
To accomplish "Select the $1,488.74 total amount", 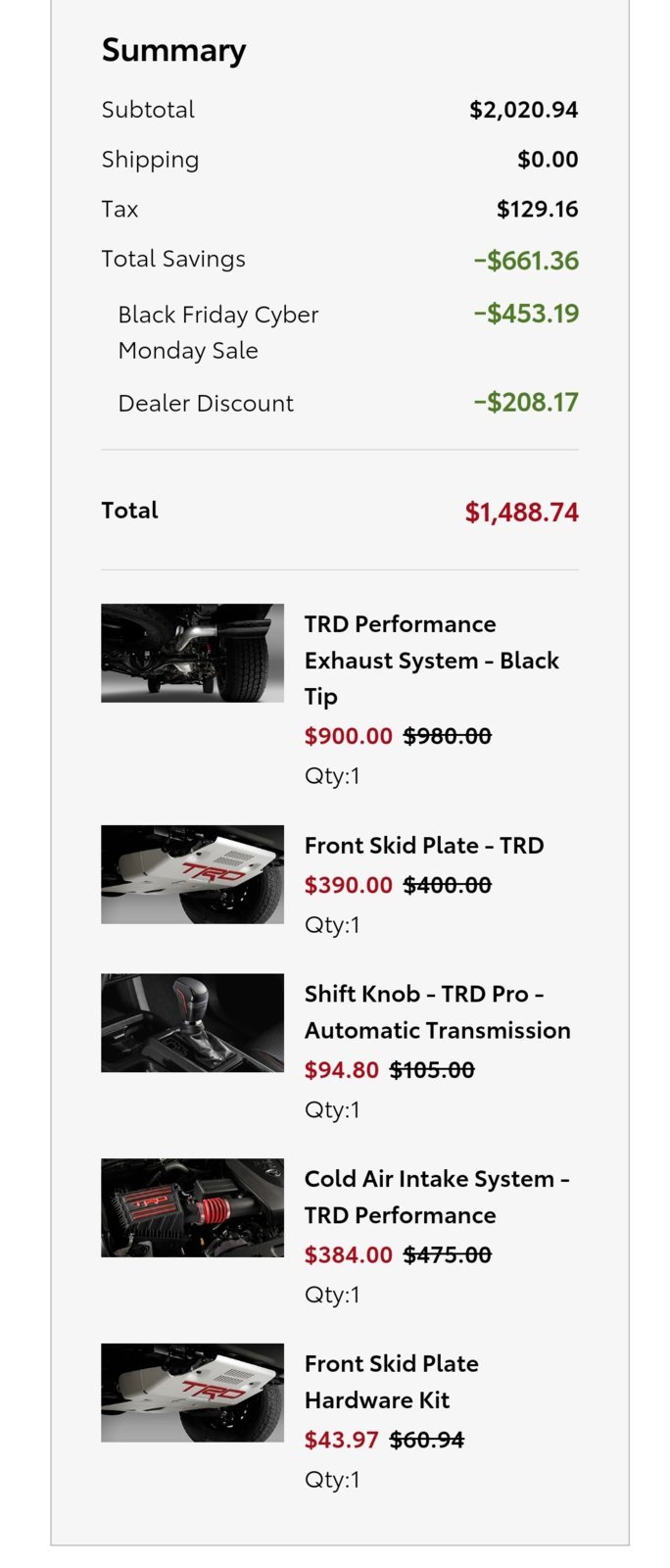I will pos(521,513).
